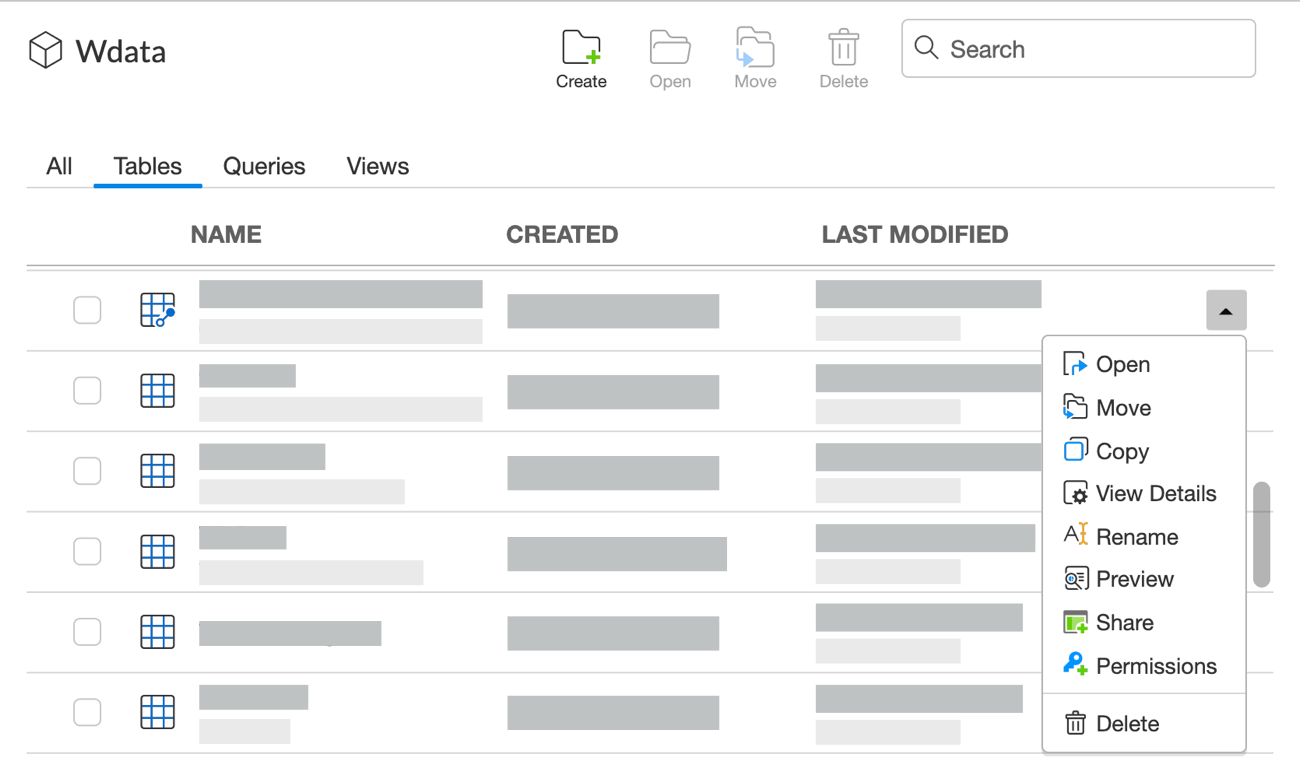1300x758 pixels.
Task: Tick the checkbox of the fourth table row
Action: [x=87, y=551]
